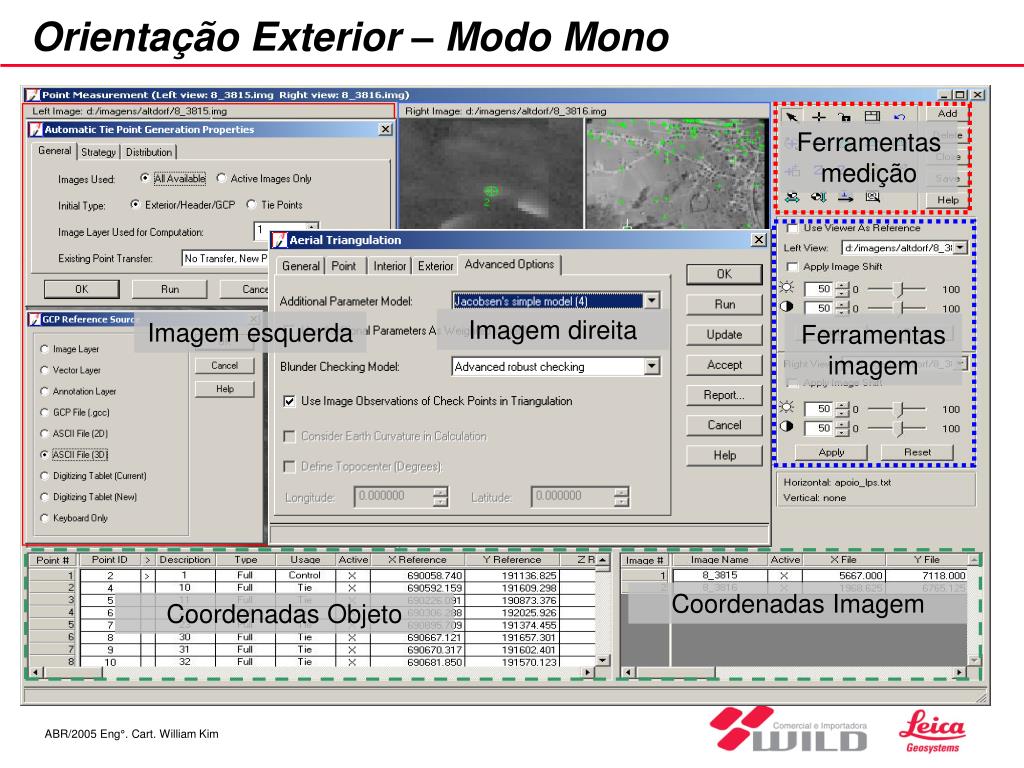Viewport: 1024px width, 768px height.
Task: Click the green double-arrow icon in measurement tools
Action: [x=792, y=197]
